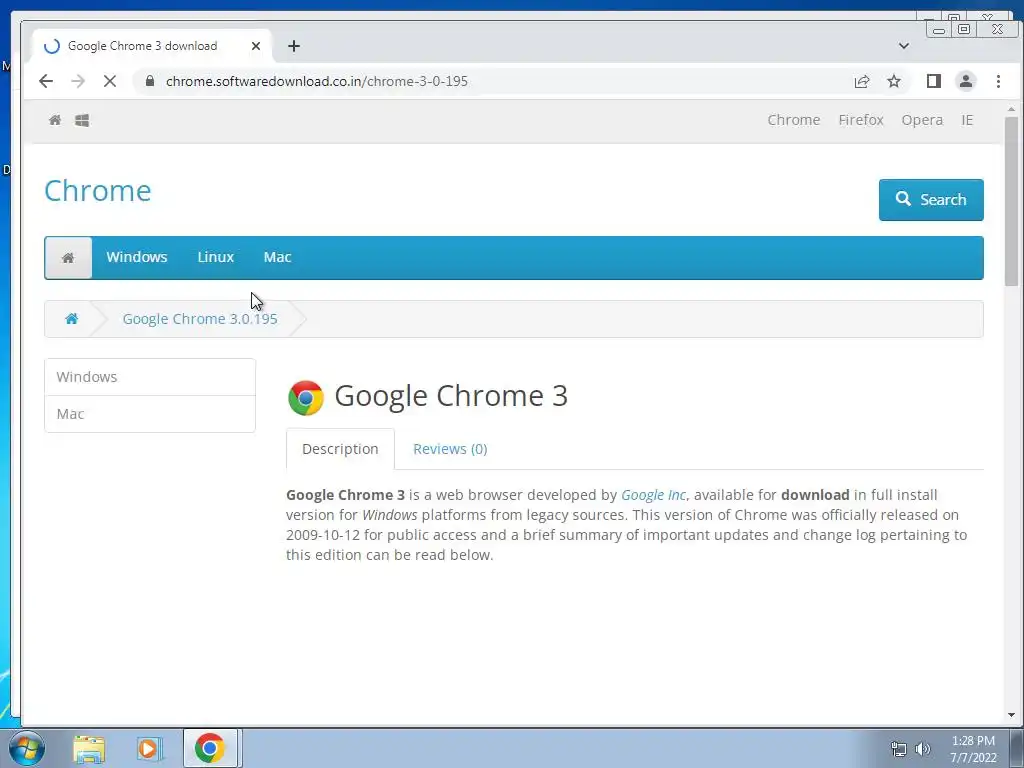The image size is (1024, 768).
Task: Open the Windows Start menu
Action: pyautogui.click(x=27, y=748)
